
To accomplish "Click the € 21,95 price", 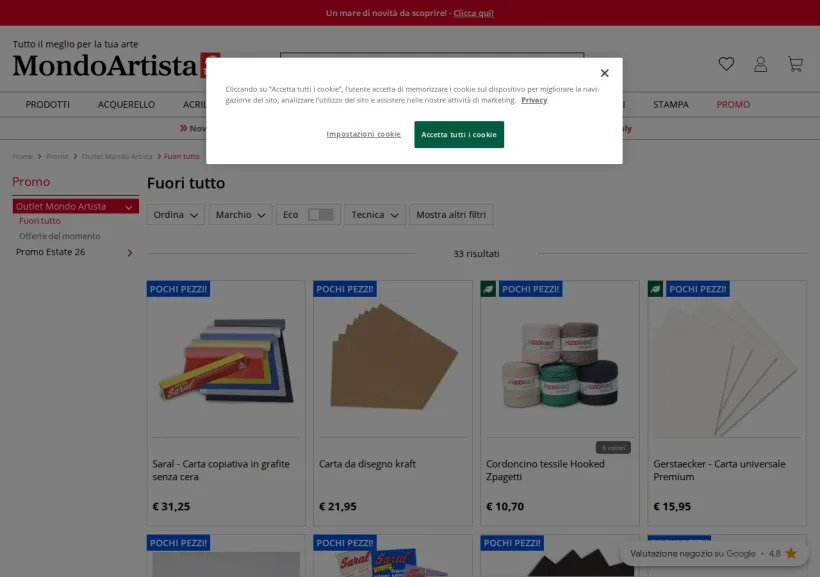I will [x=338, y=506].
